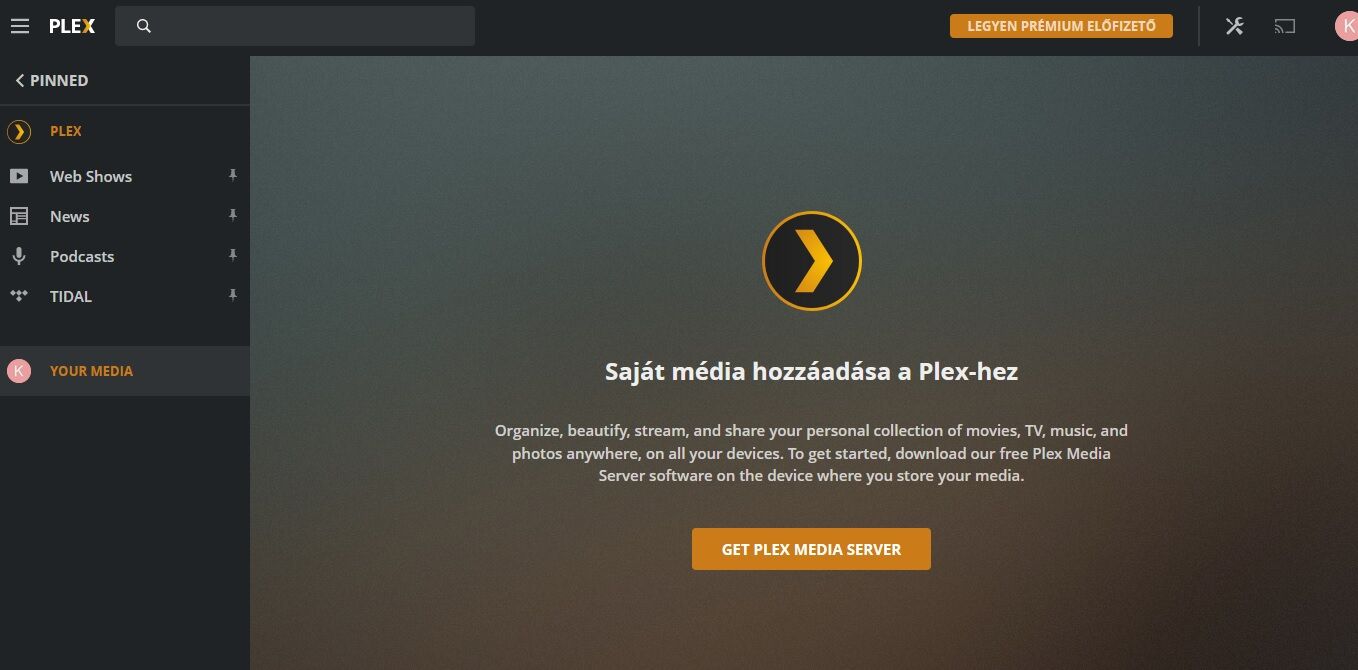Click the cast to device icon
This screenshot has width=1358, height=670.
[x=1285, y=26]
